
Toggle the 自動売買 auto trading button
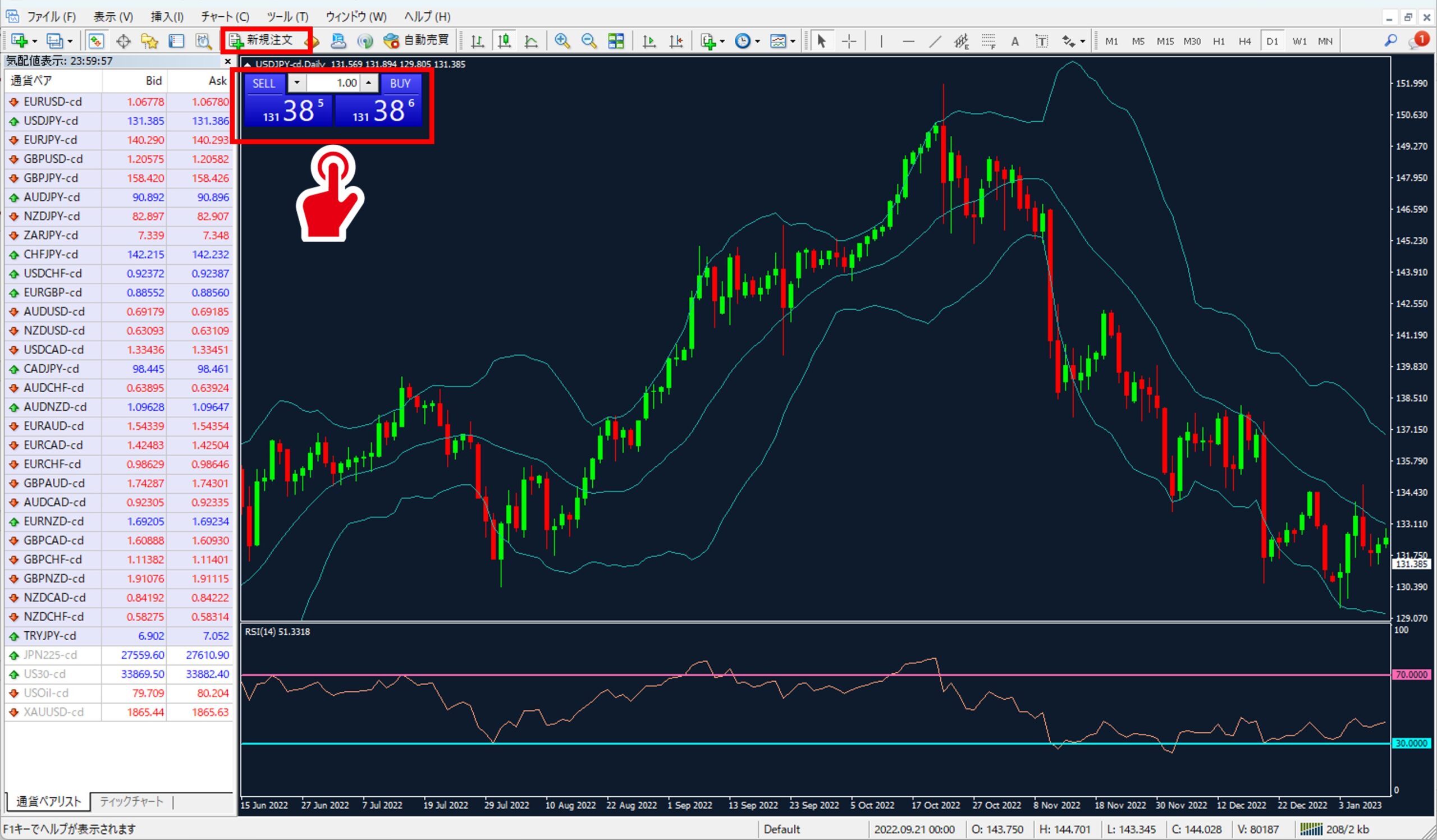pyautogui.click(x=417, y=40)
